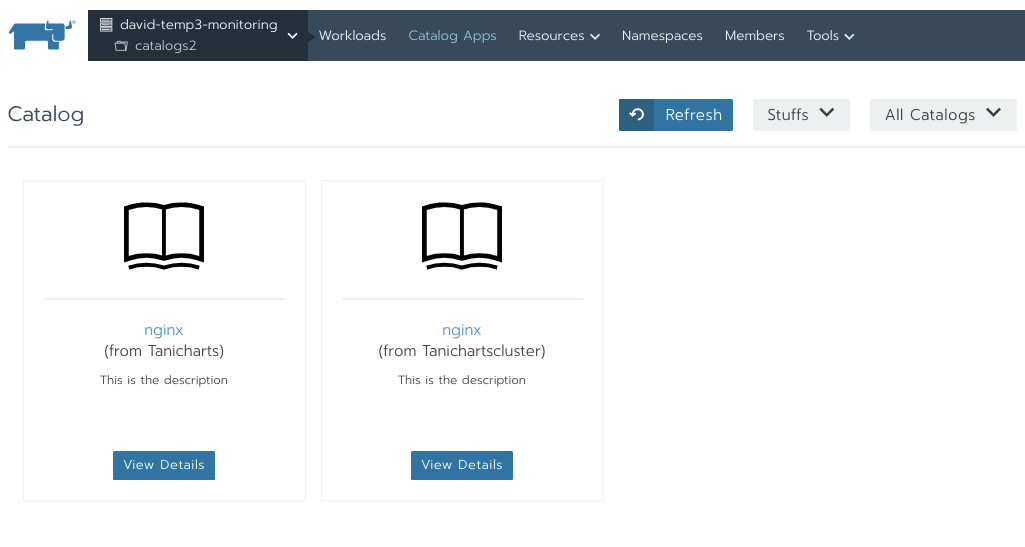Click the cluster server icon beside david-temp3-monitoring
1025x547 pixels.
coord(106,25)
